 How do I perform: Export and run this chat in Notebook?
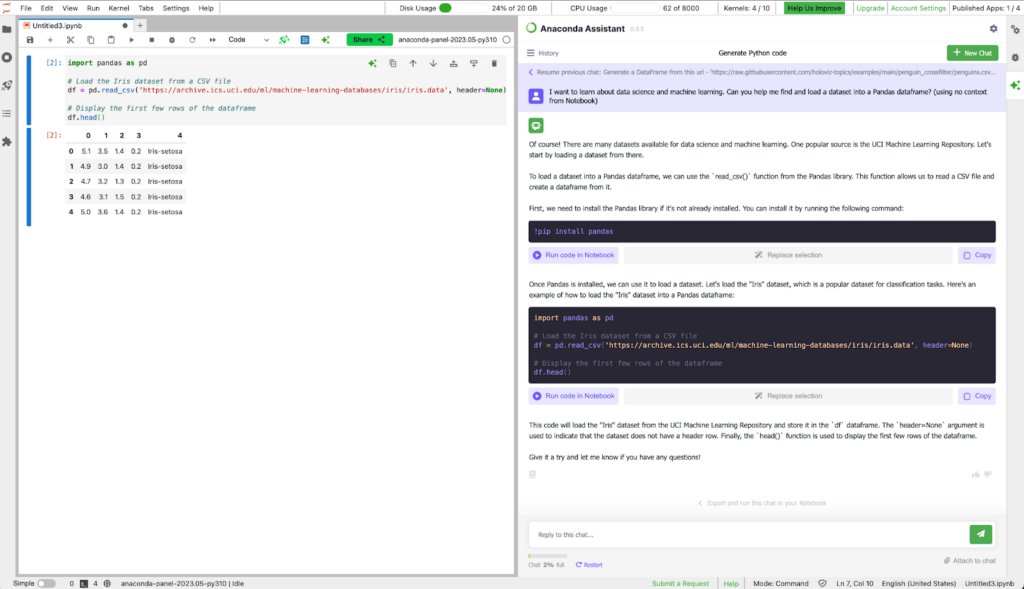tap(762, 503)
